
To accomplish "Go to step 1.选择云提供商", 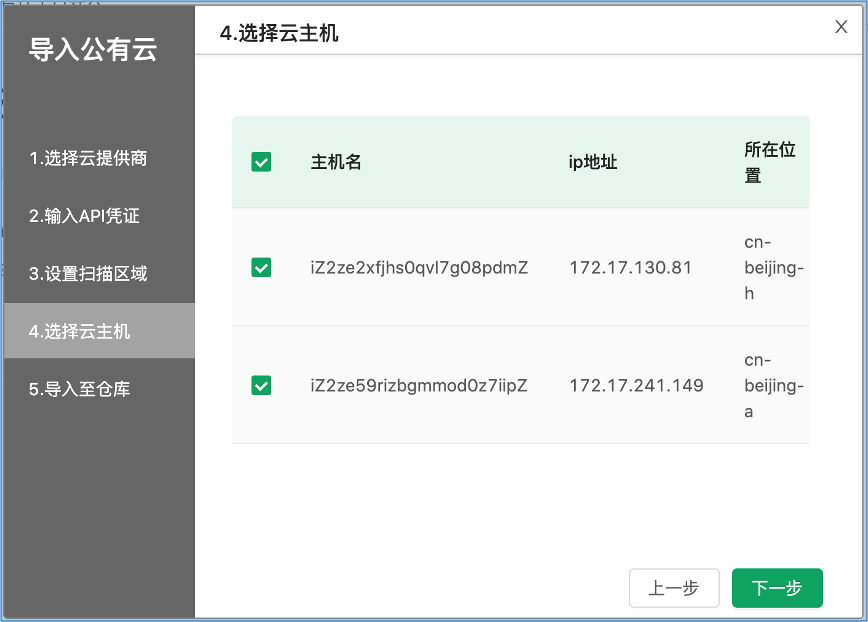I will click(x=88, y=158).
